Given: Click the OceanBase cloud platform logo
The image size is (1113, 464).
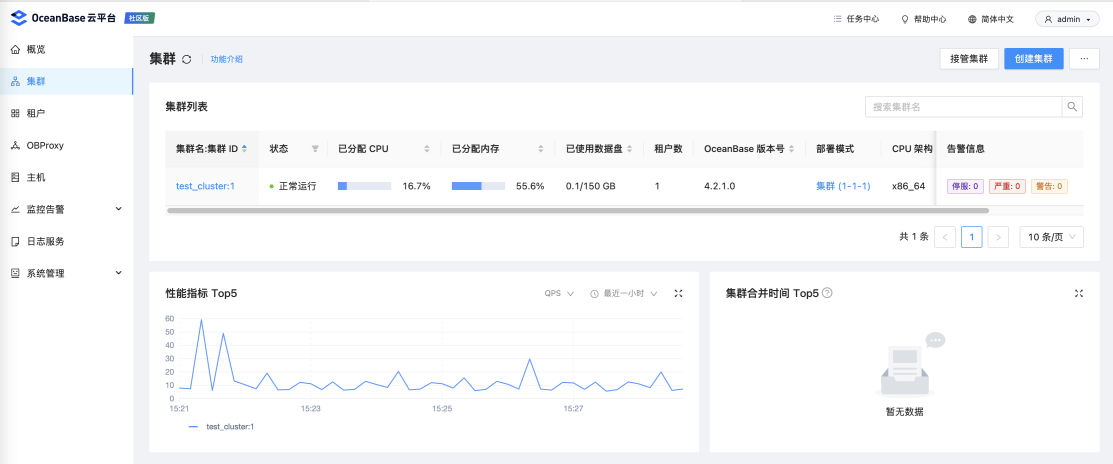Looking at the screenshot, I should coord(63,18).
